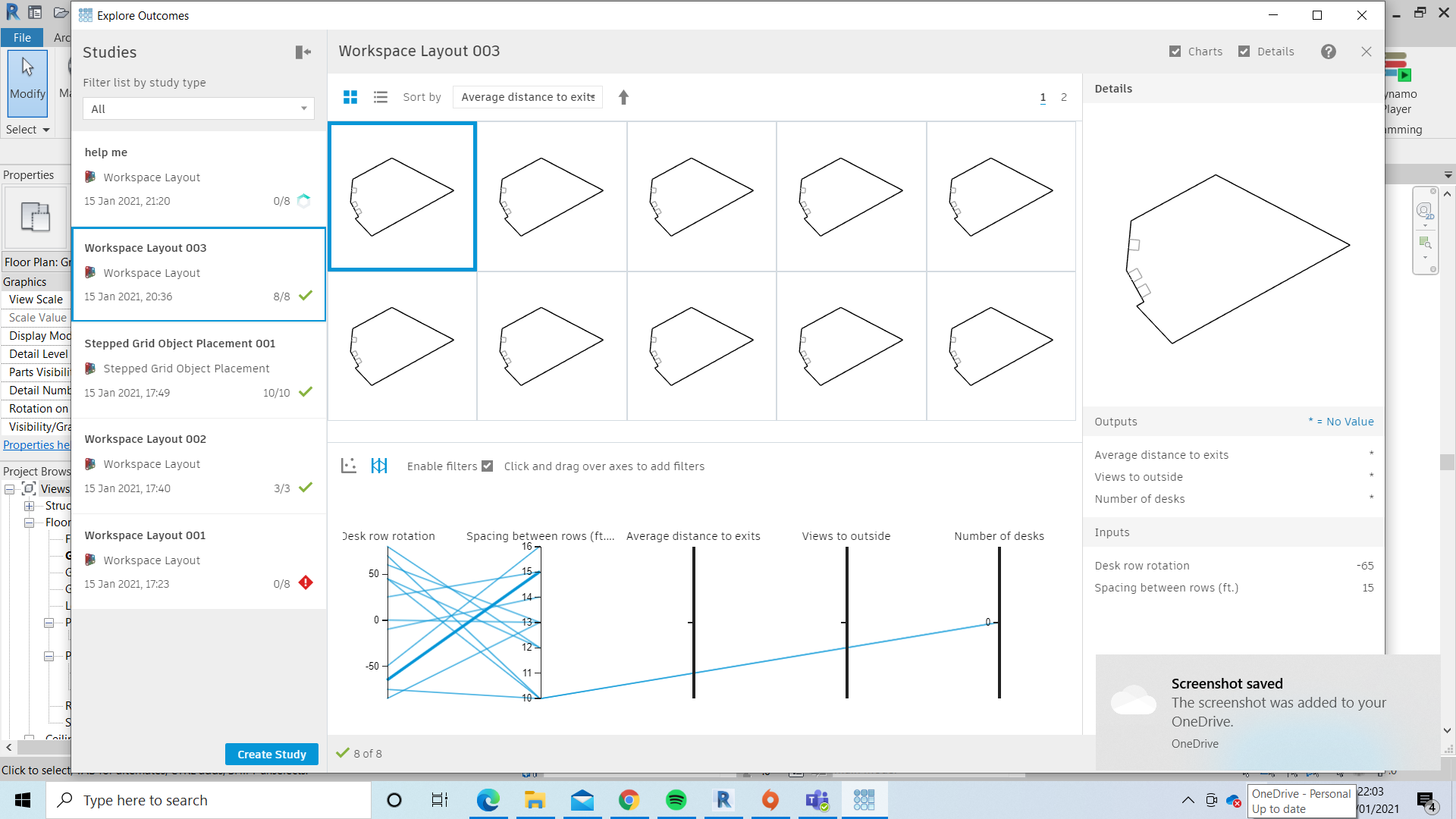Open Explore Outcomes help
The image size is (1456, 819).
pos(1329,52)
